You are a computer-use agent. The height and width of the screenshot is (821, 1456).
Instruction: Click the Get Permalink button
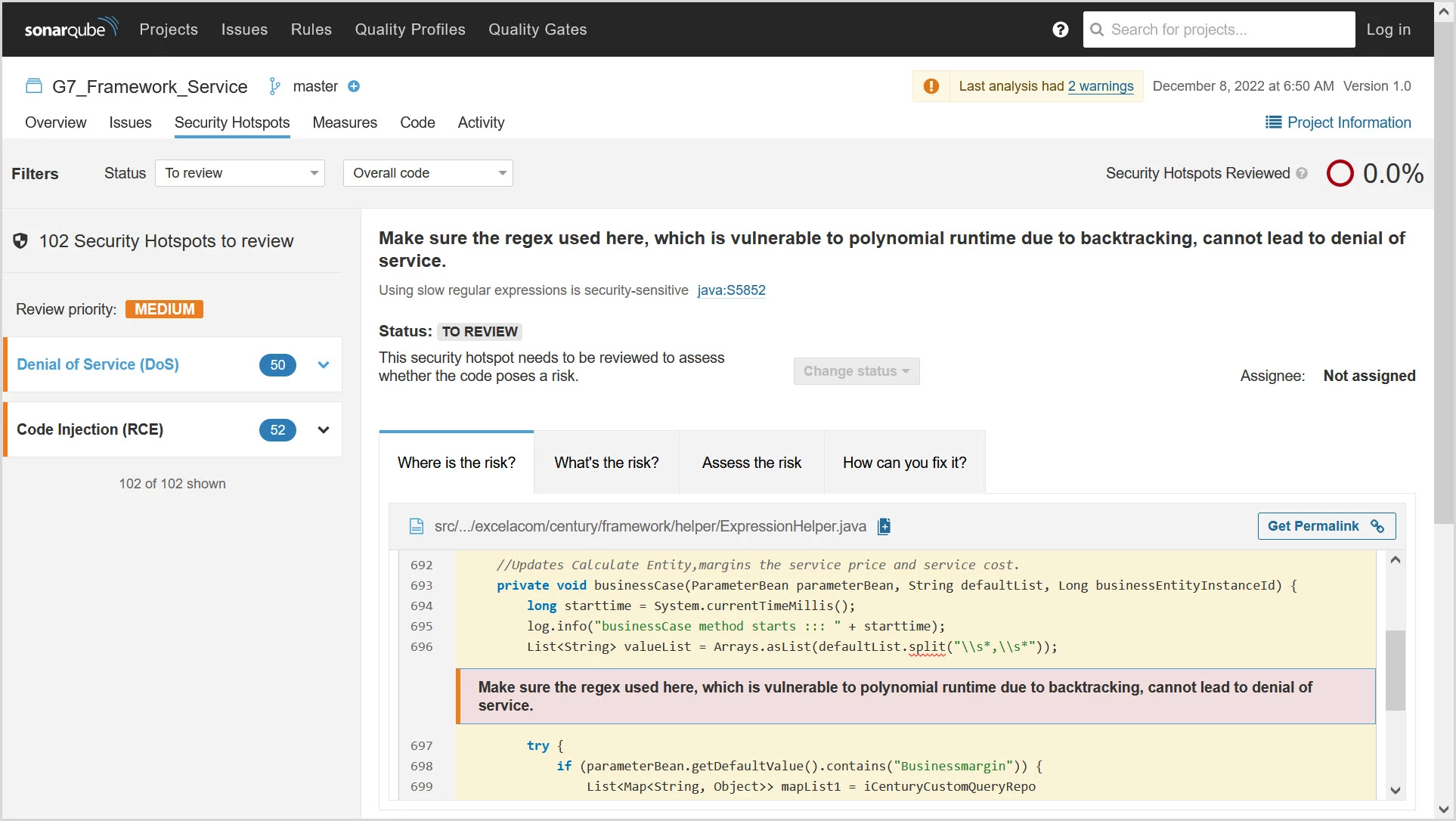click(1326, 526)
